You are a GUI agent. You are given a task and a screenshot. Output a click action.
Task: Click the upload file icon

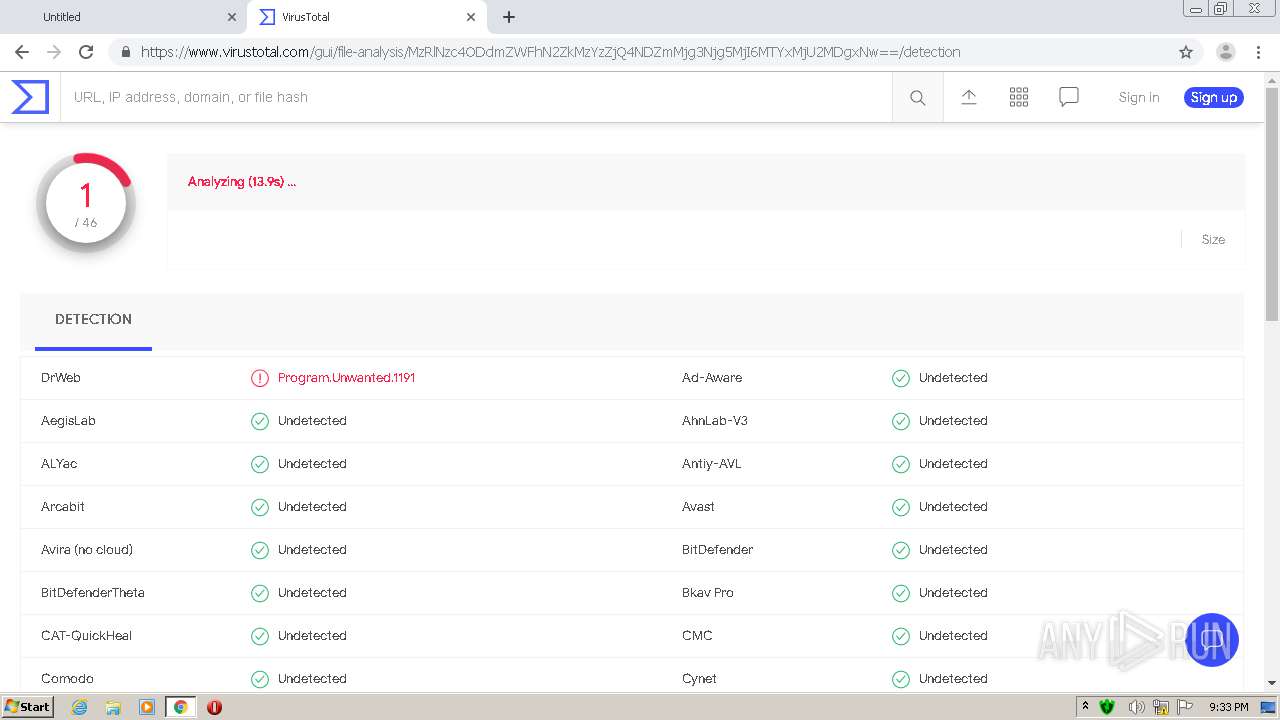[969, 97]
